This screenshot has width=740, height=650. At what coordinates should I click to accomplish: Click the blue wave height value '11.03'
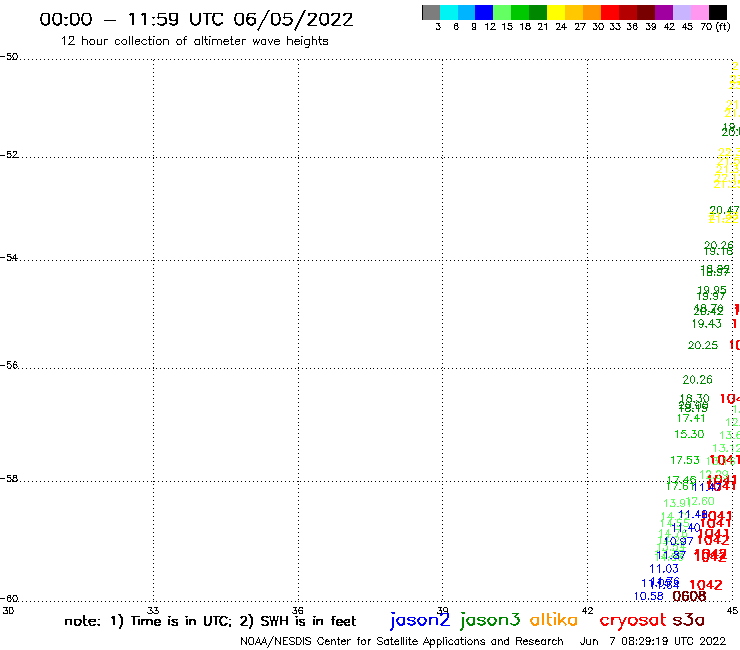[x=664, y=569]
